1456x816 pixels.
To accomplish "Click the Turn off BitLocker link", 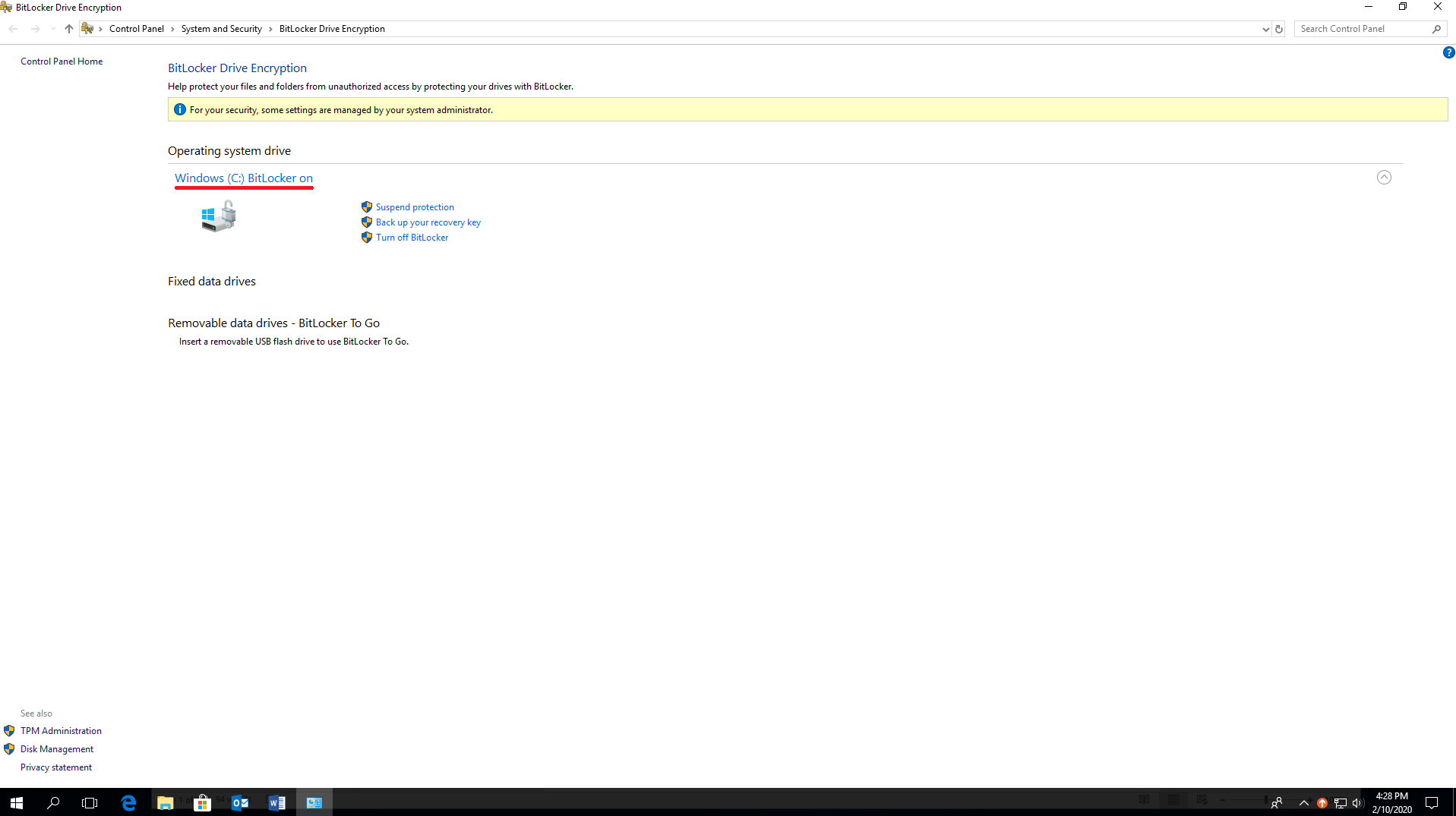I will pyautogui.click(x=412, y=237).
